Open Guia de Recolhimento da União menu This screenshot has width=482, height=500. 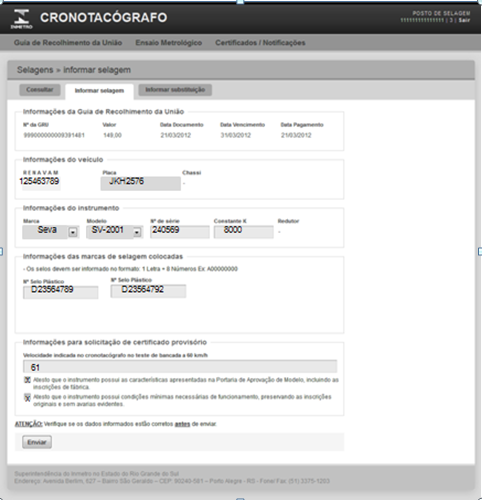(x=68, y=43)
